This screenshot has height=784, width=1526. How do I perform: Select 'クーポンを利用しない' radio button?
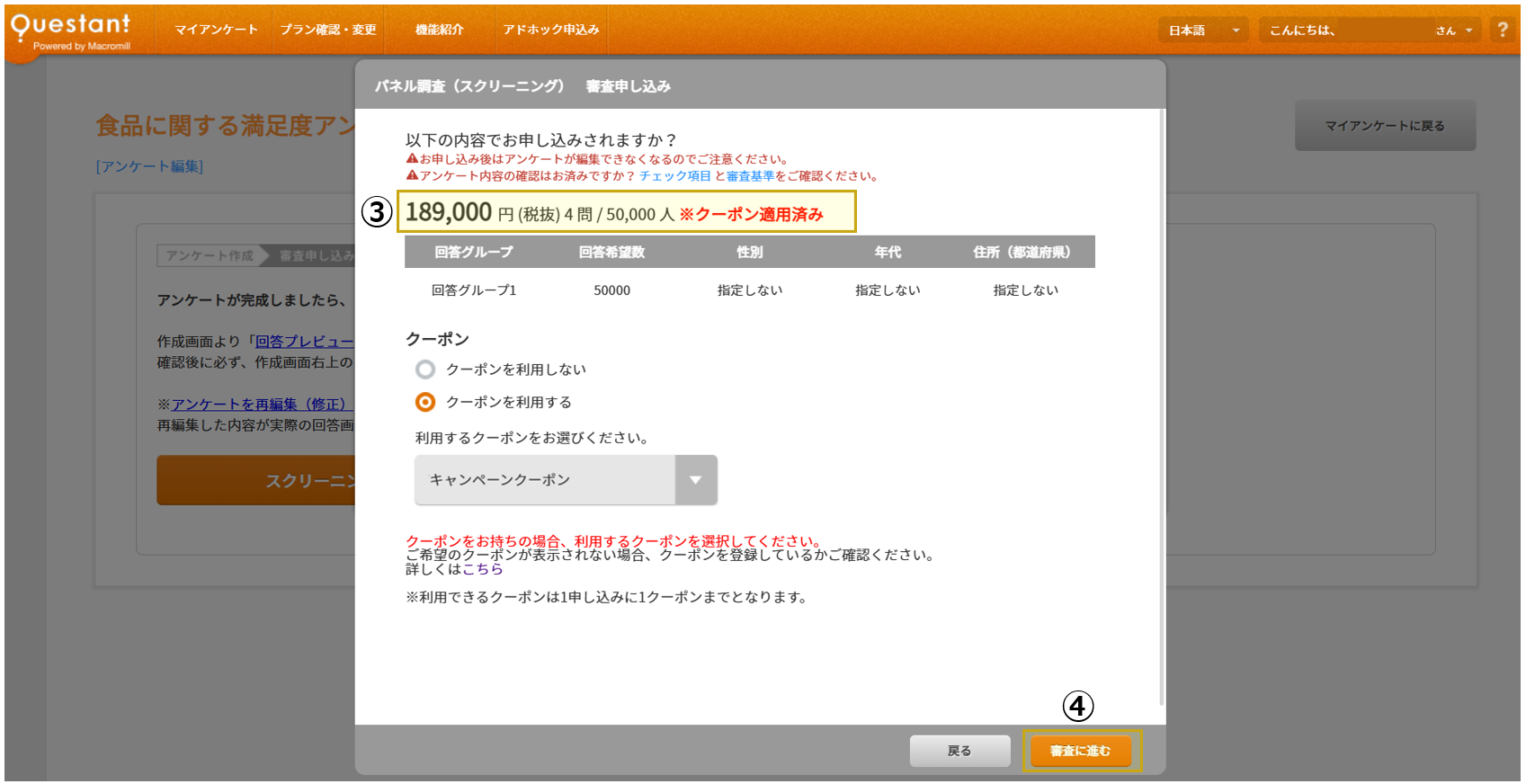click(x=425, y=370)
